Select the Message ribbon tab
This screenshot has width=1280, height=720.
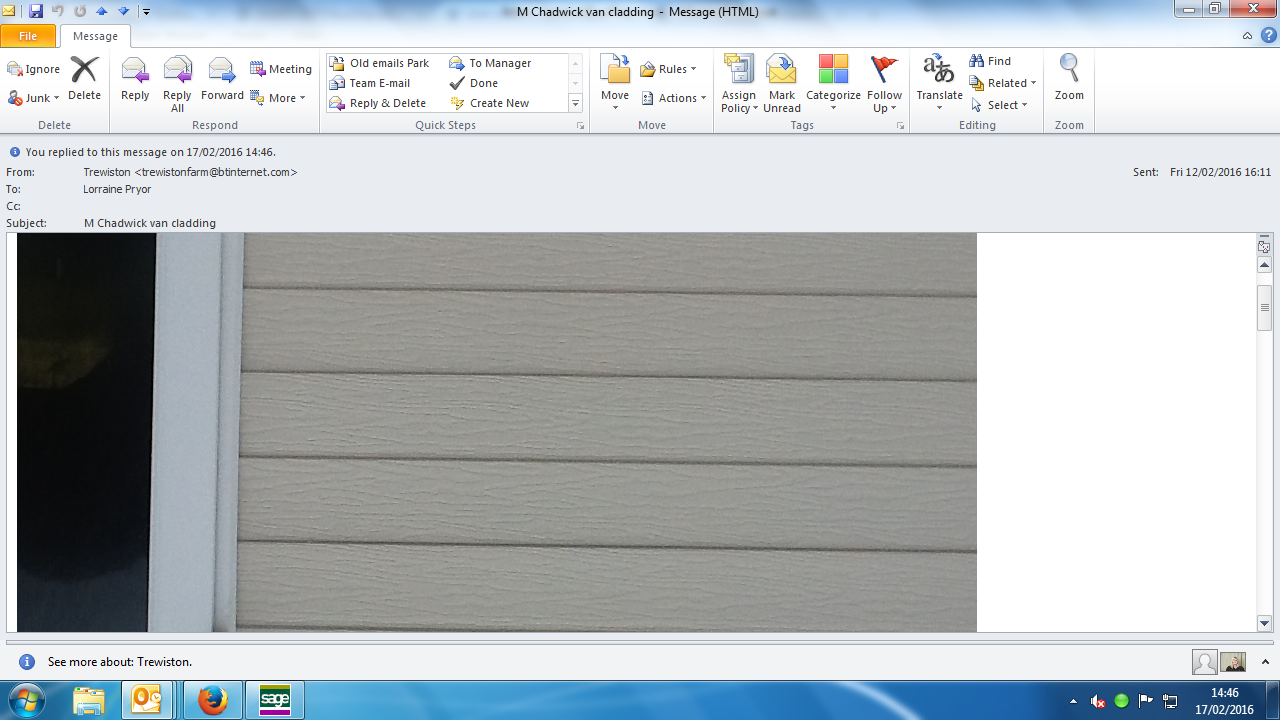pyautogui.click(x=95, y=36)
